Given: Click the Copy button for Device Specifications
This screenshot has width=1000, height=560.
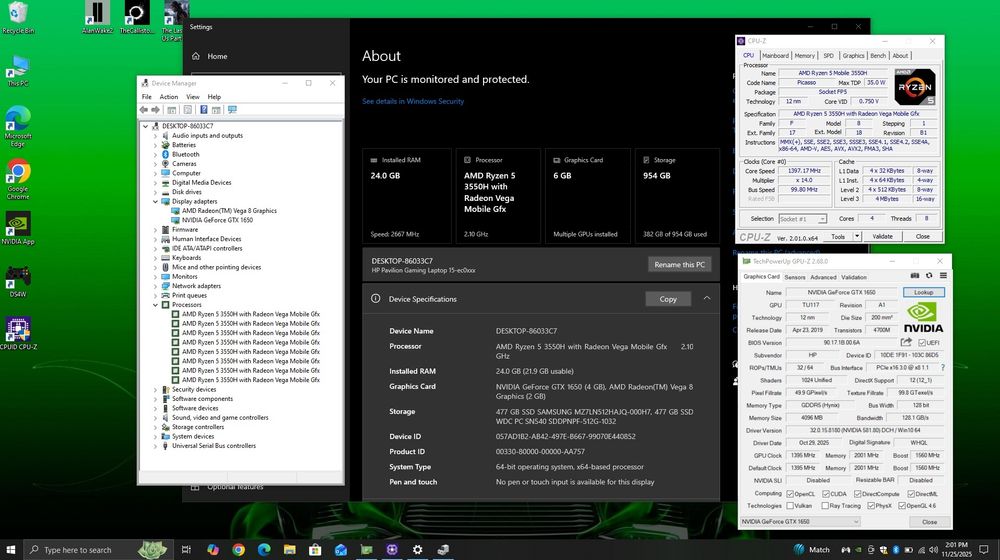Looking at the screenshot, I should [668, 299].
